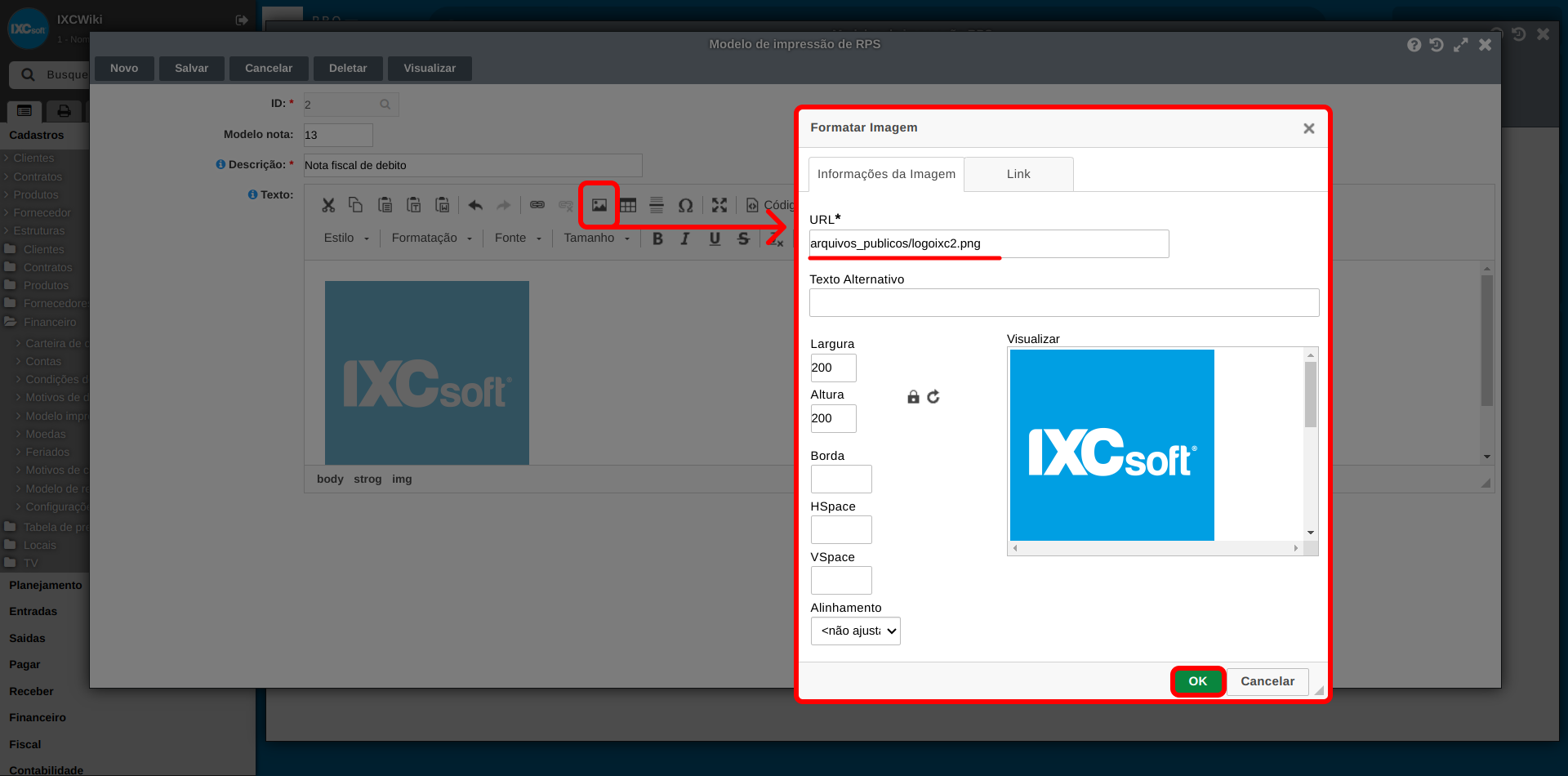Expand the Tabela de preços folder in sidebar

click(47, 527)
